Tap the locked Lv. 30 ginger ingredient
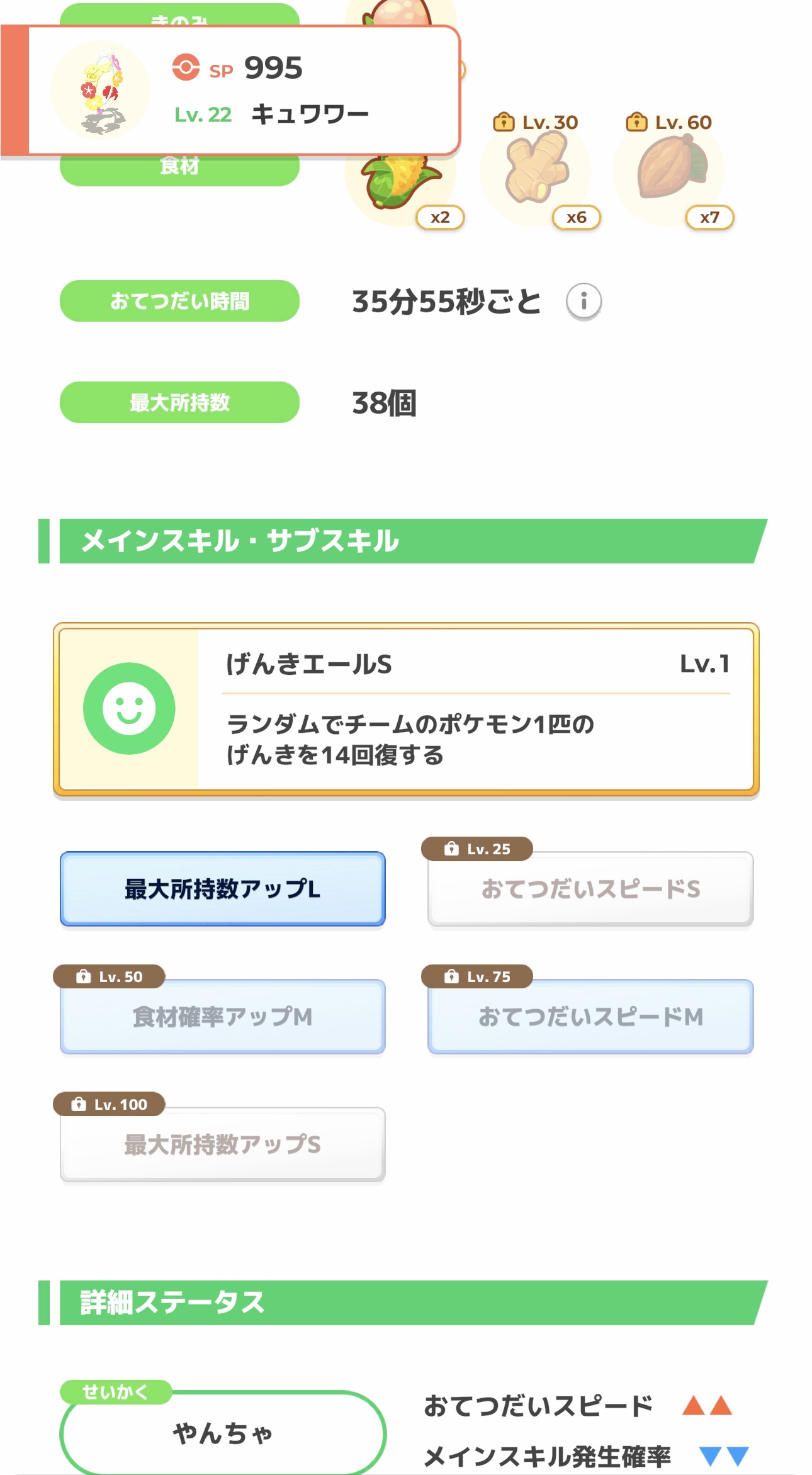The height and width of the screenshot is (1475, 812). (x=536, y=171)
